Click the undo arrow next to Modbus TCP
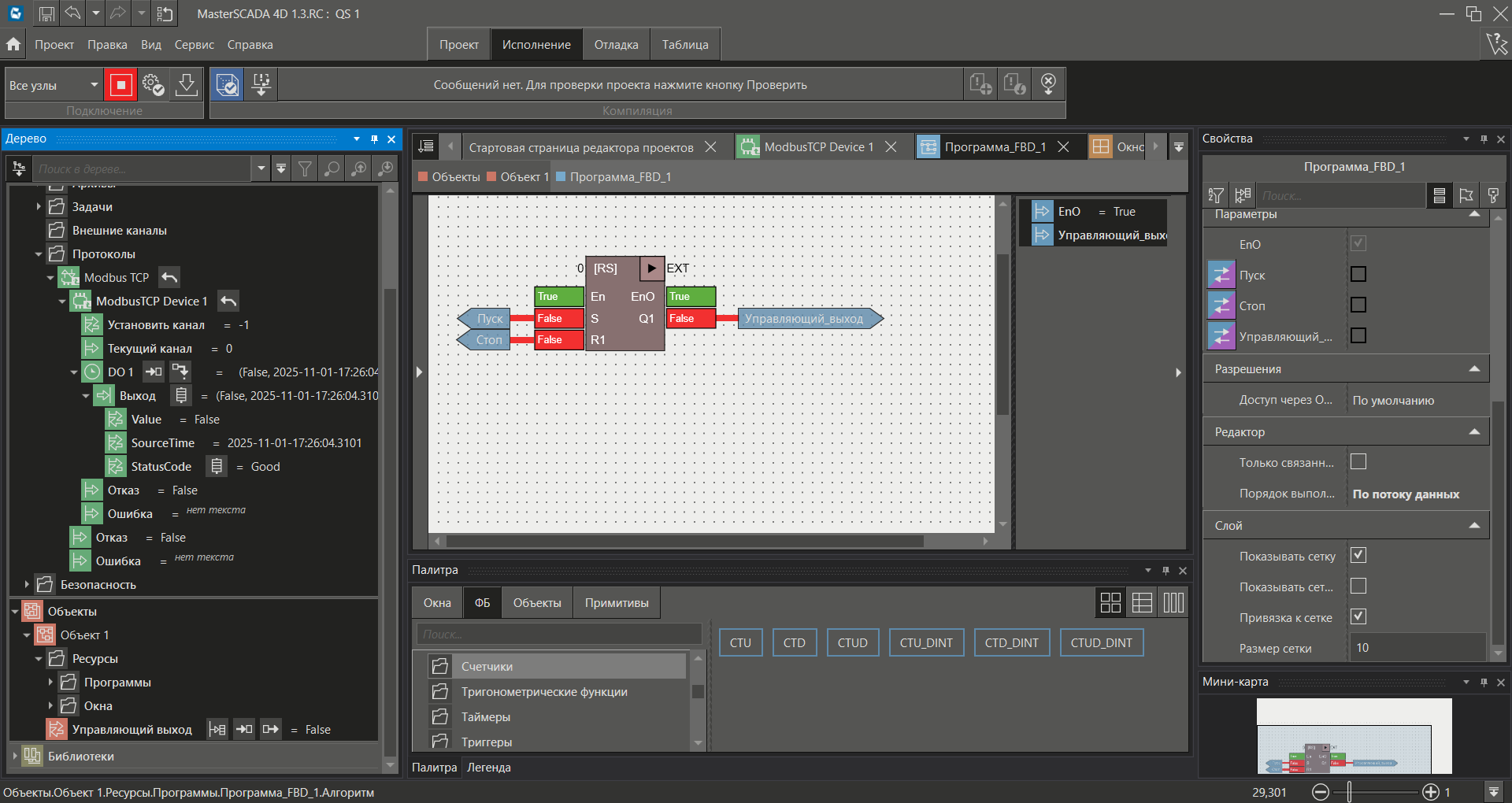1512x803 pixels. [169, 277]
